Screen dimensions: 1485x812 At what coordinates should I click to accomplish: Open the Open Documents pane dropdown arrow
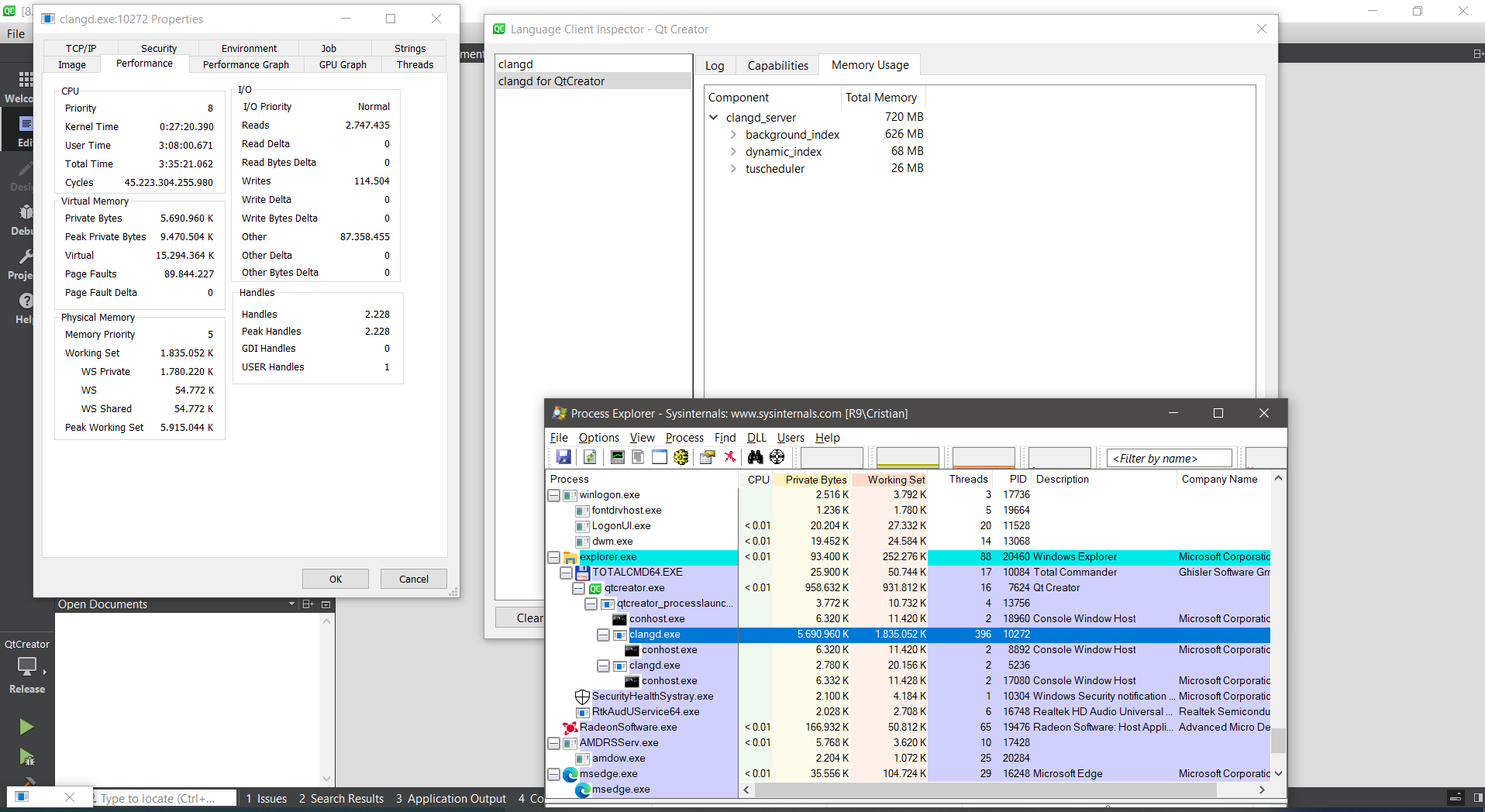[x=291, y=604]
